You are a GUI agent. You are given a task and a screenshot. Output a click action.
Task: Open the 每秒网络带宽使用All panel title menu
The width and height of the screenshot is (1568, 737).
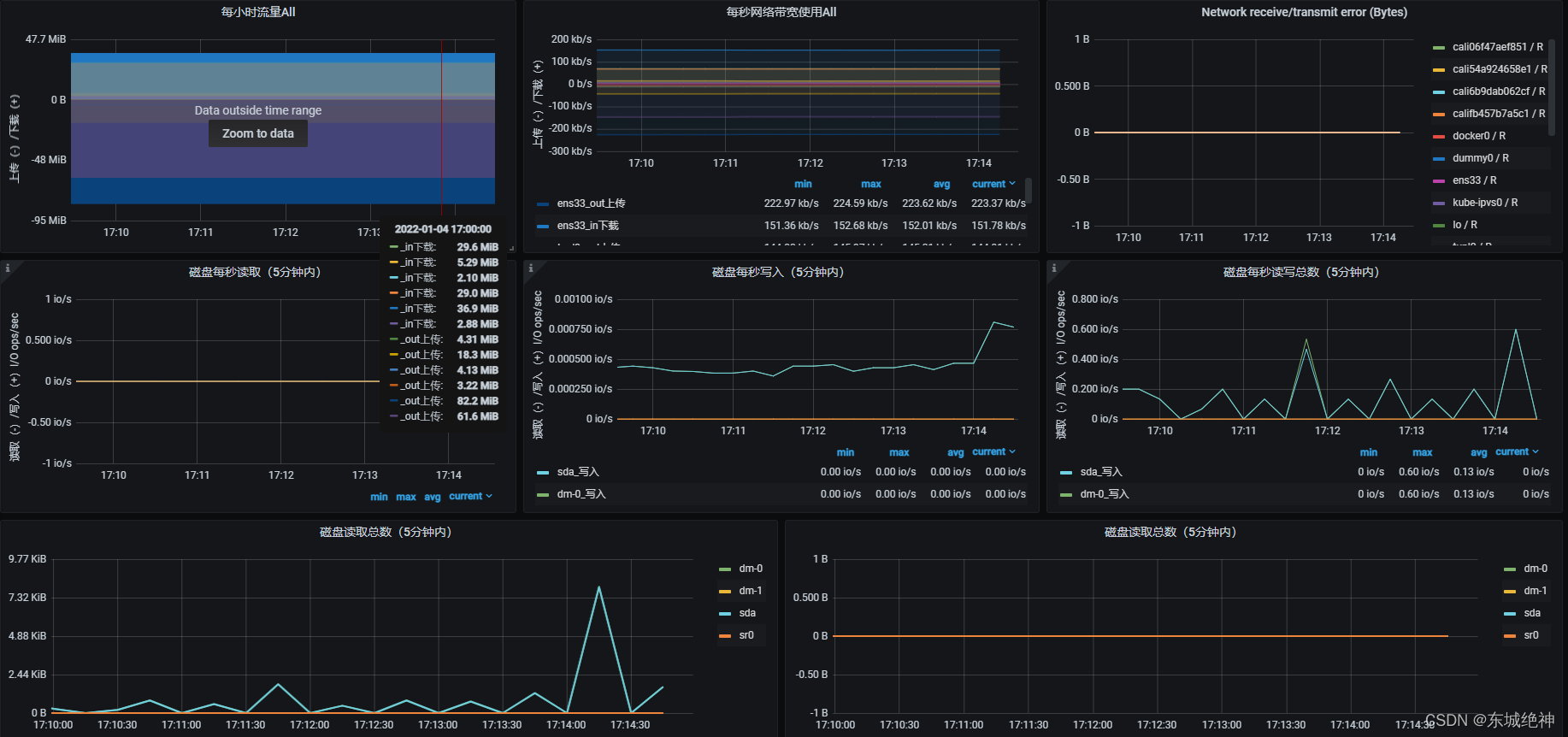pos(781,12)
